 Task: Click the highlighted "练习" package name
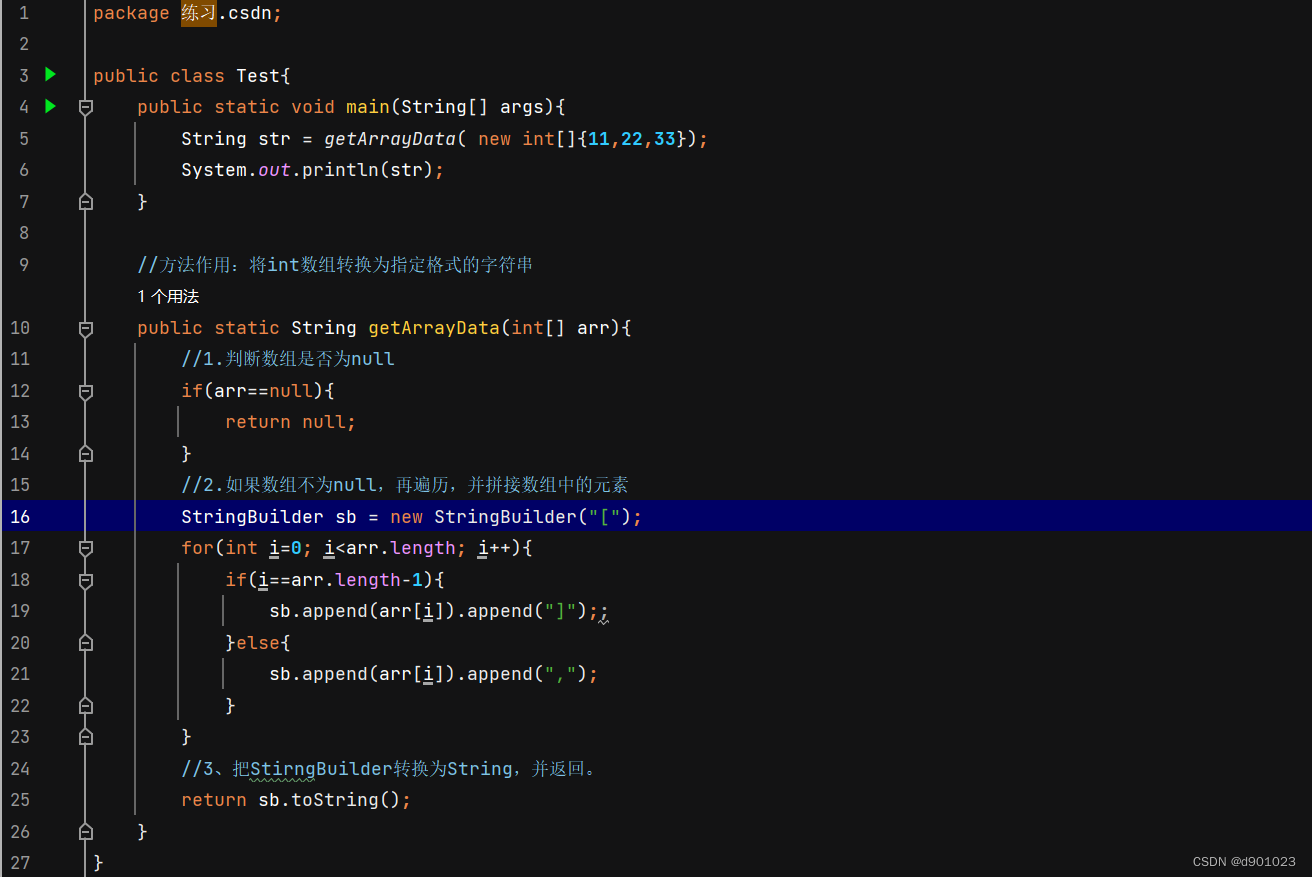pos(197,13)
